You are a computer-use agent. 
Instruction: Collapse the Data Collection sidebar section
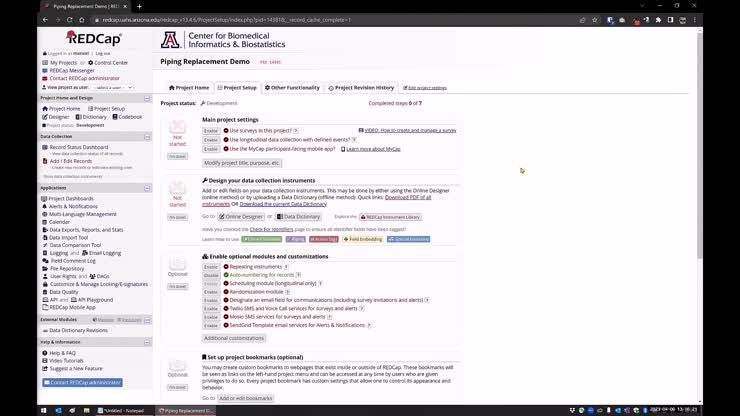pos(147,136)
